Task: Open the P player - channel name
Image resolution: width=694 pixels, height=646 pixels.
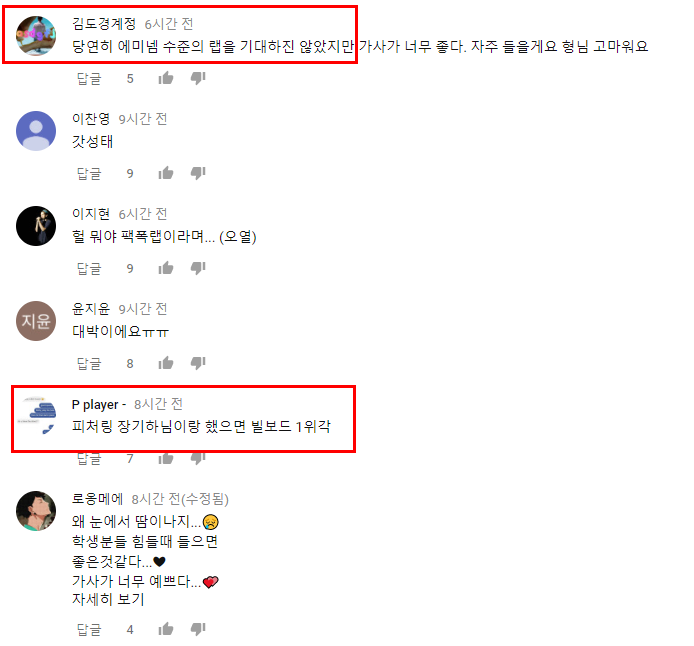Action: click(99, 404)
